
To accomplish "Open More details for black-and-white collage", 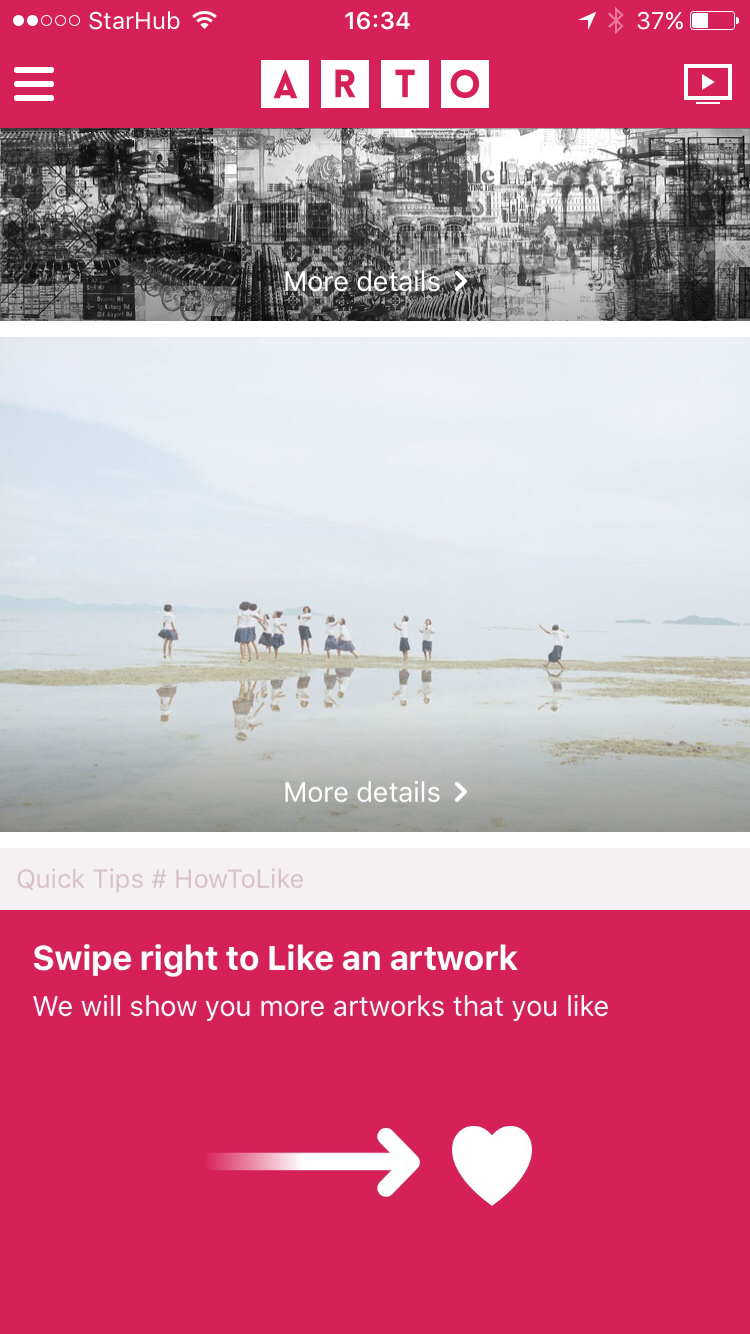I will [x=375, y=282].
